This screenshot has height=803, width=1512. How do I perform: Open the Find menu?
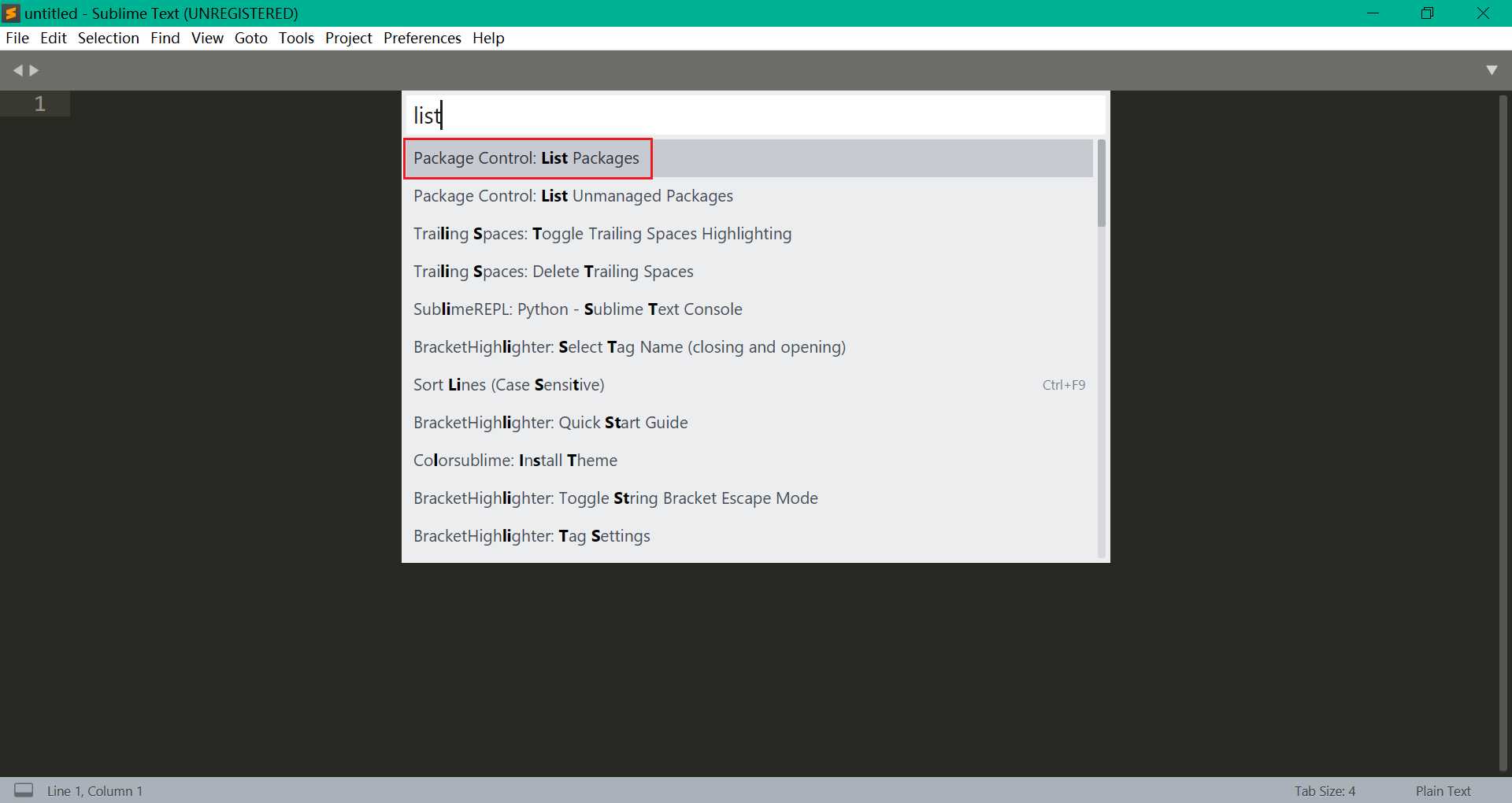tap(165, 38)
